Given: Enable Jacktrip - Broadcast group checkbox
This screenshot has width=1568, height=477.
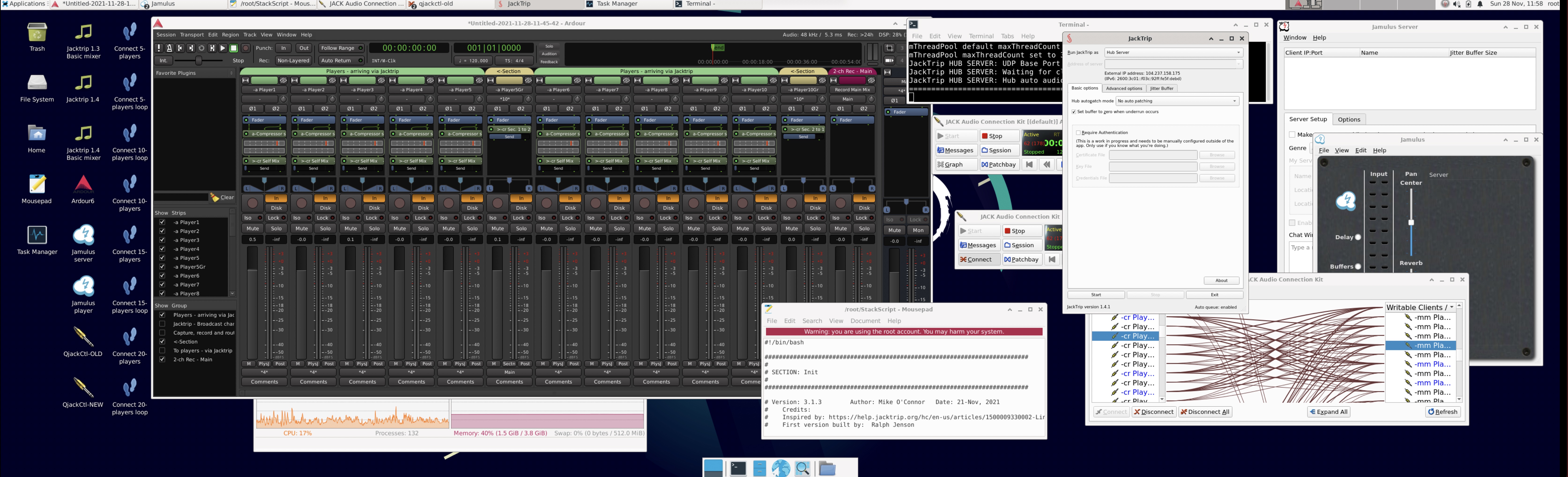Looking at the screenshot, I should tap(162, 324).
